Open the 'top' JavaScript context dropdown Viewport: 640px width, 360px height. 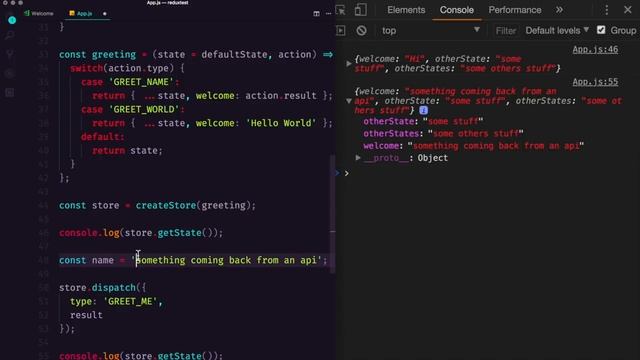tap(430, 31)
